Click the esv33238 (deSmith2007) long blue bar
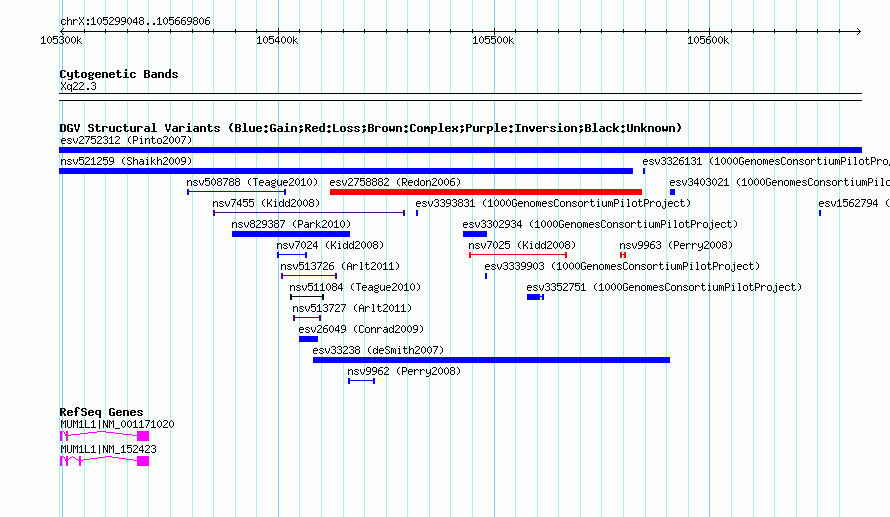The image size is (890, 517). [492, 360]
